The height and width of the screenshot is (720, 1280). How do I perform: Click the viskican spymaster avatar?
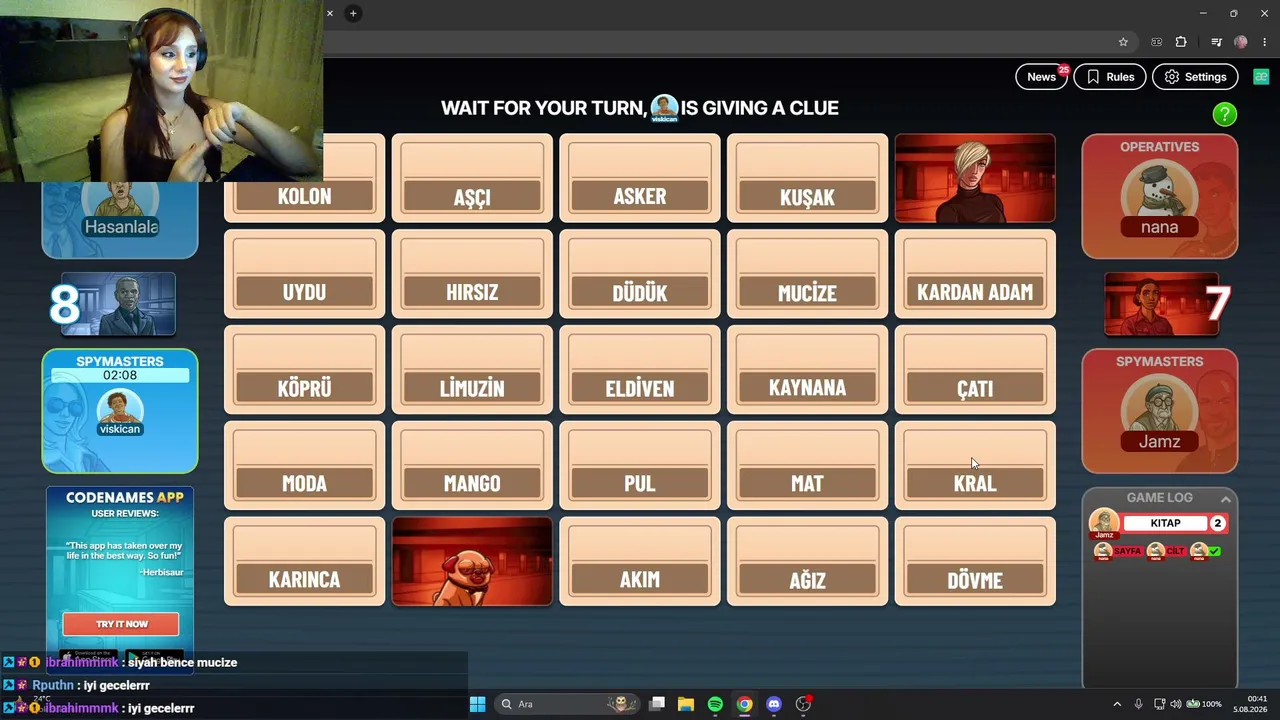pyautogui.click(x=120, y=407)
